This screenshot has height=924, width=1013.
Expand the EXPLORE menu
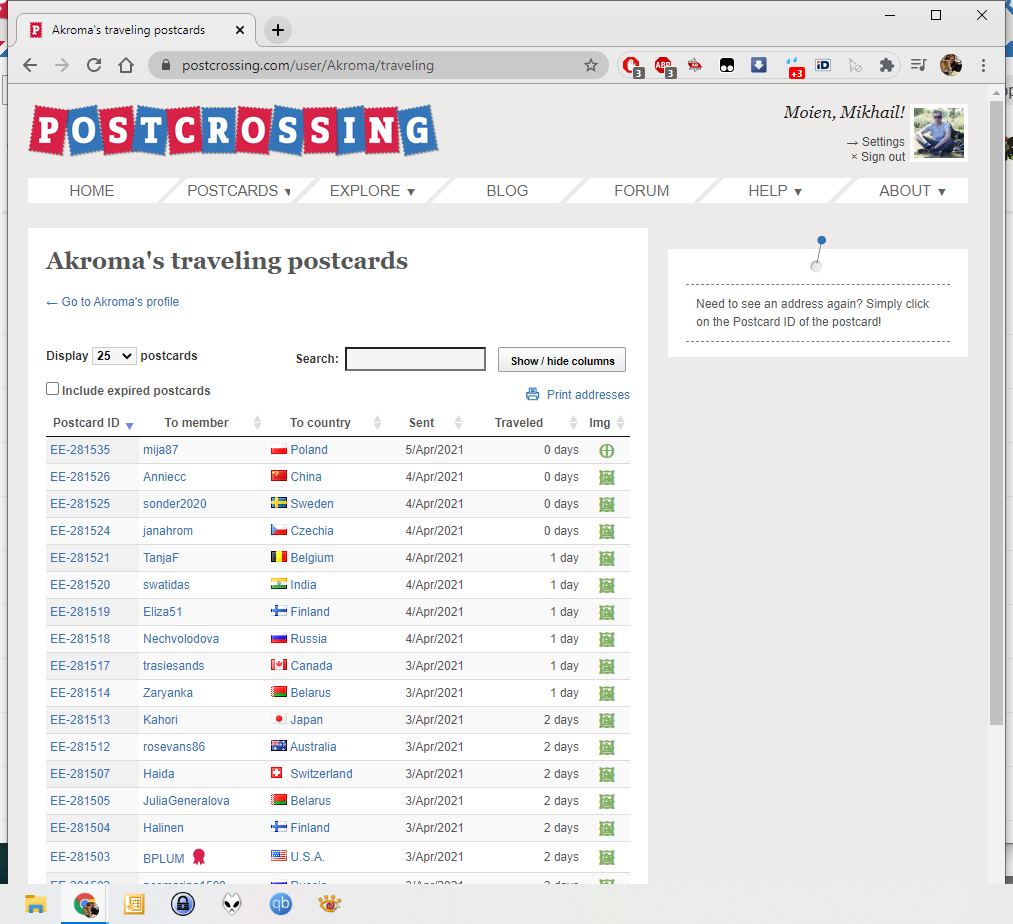click(x=372, y=191)
